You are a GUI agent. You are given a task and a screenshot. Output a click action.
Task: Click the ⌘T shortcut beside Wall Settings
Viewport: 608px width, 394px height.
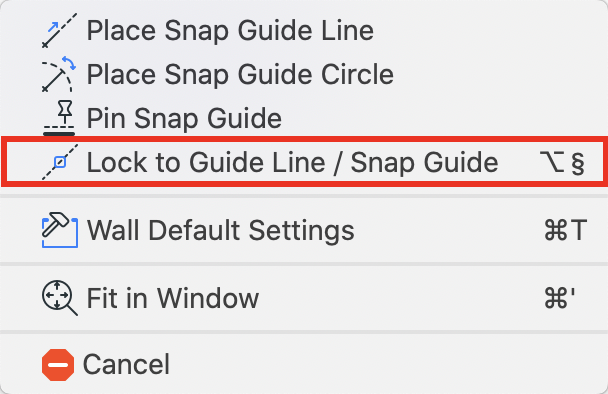(x=566, y=230)
